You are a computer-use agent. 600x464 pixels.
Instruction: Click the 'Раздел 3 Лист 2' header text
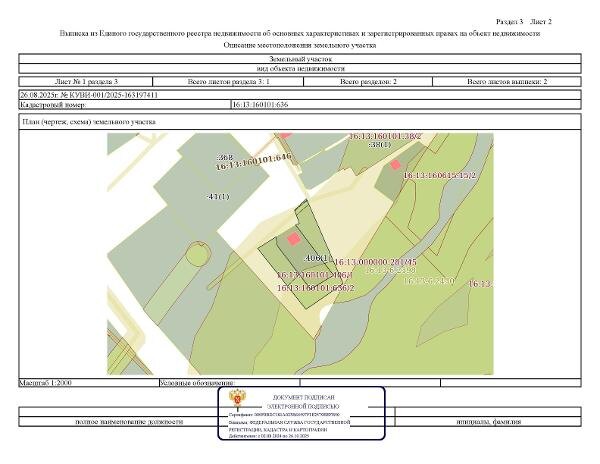(524, 22)
